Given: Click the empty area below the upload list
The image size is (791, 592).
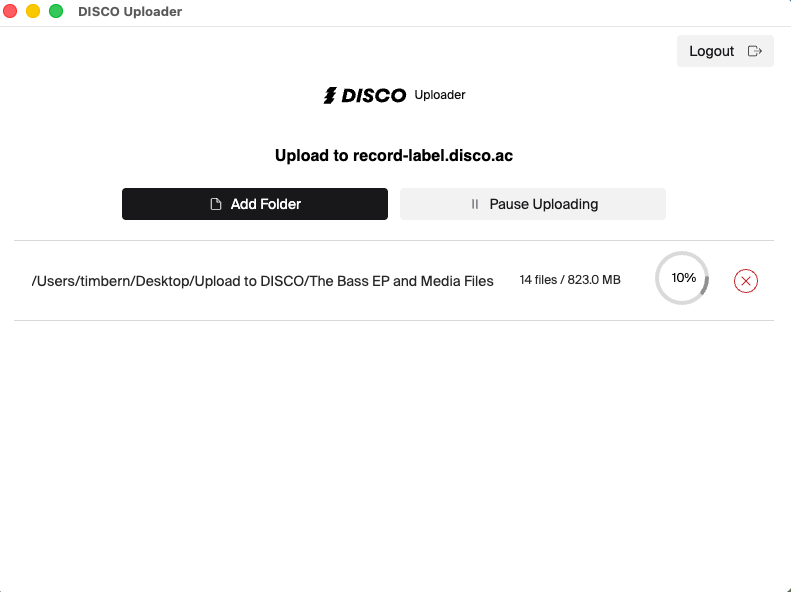Looking at the screenshot, I should pyautogui.click(x=396, y=454).
